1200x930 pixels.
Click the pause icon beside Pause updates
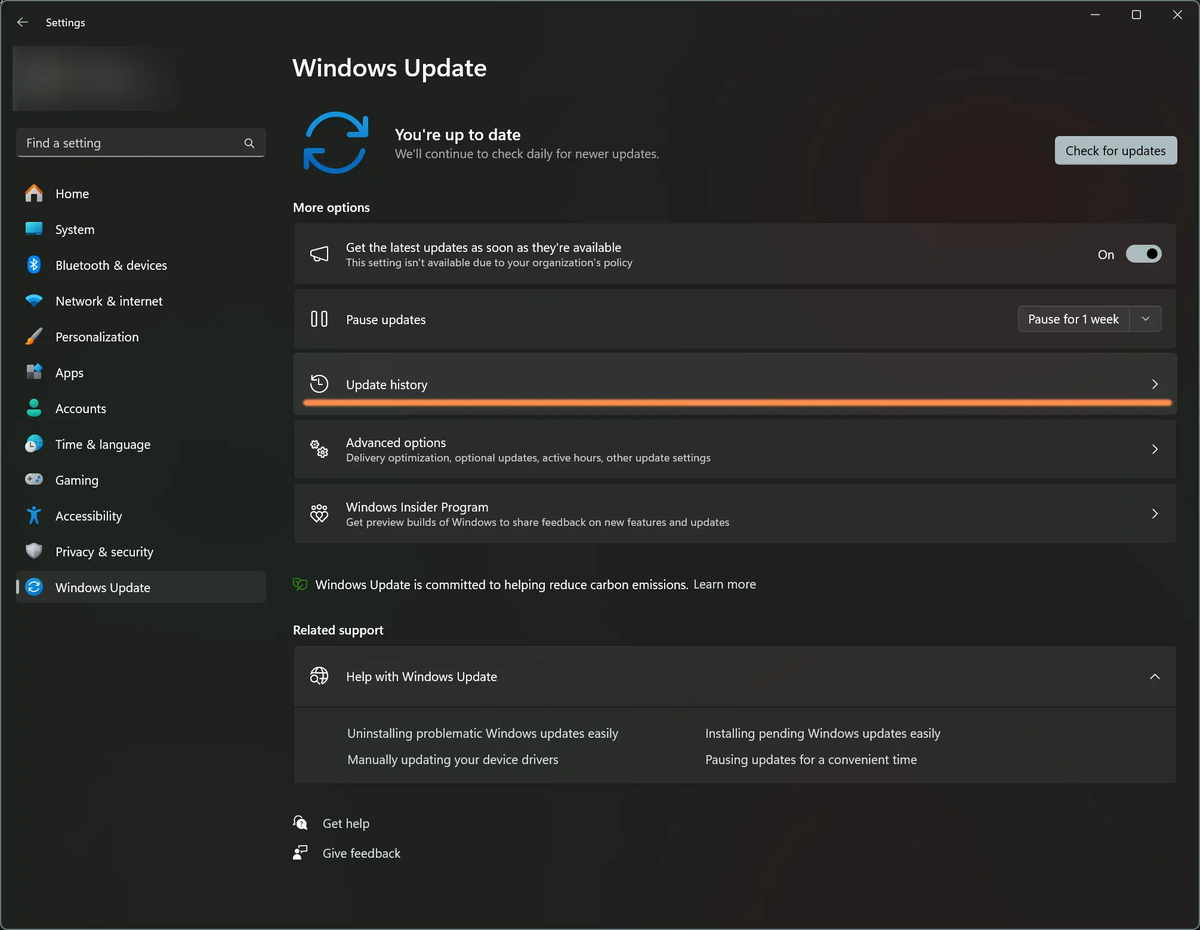pyautogui.click(x=319, y=319)
